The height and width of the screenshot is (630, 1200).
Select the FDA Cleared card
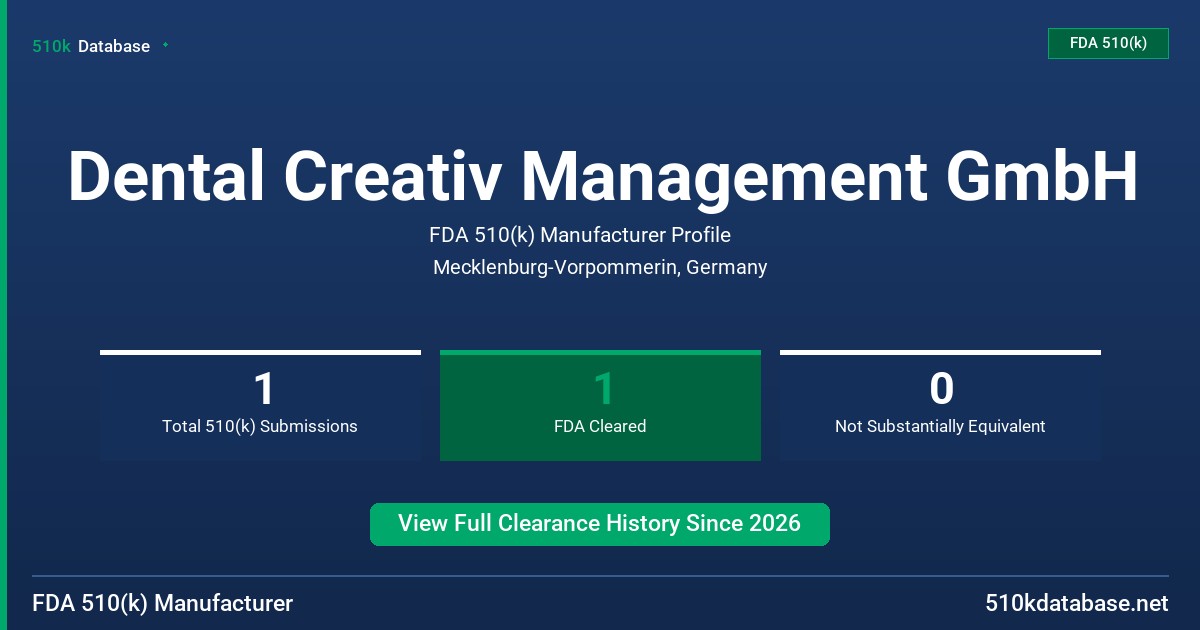pyautogui.click(x=600, y=405)
